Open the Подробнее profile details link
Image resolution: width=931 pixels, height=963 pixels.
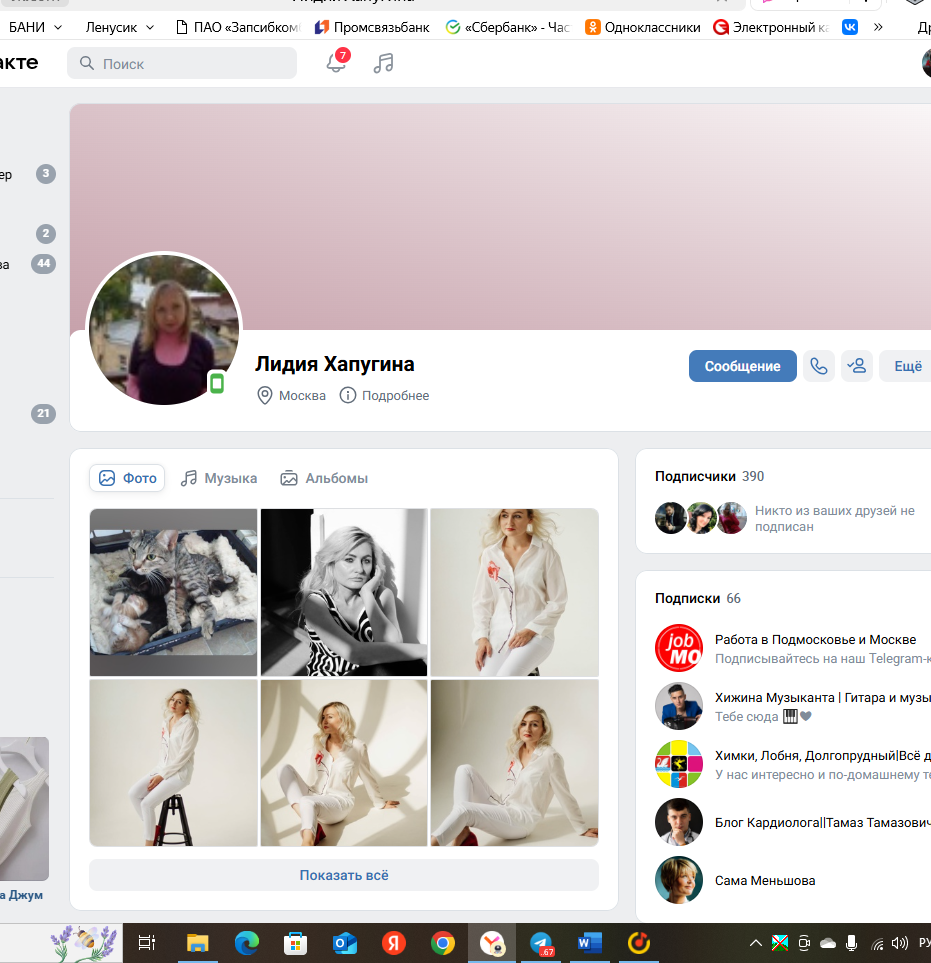point(384,396)
